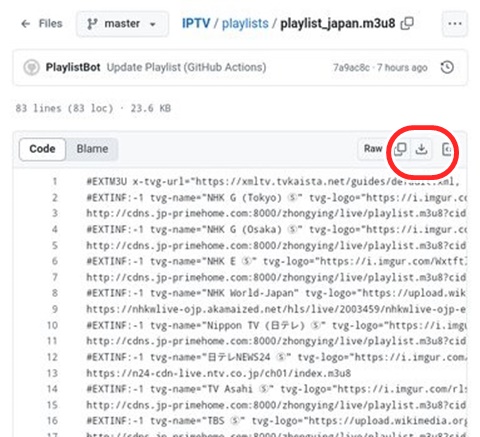Click line 12 日テレNEWS24 entry

(276, 357)
